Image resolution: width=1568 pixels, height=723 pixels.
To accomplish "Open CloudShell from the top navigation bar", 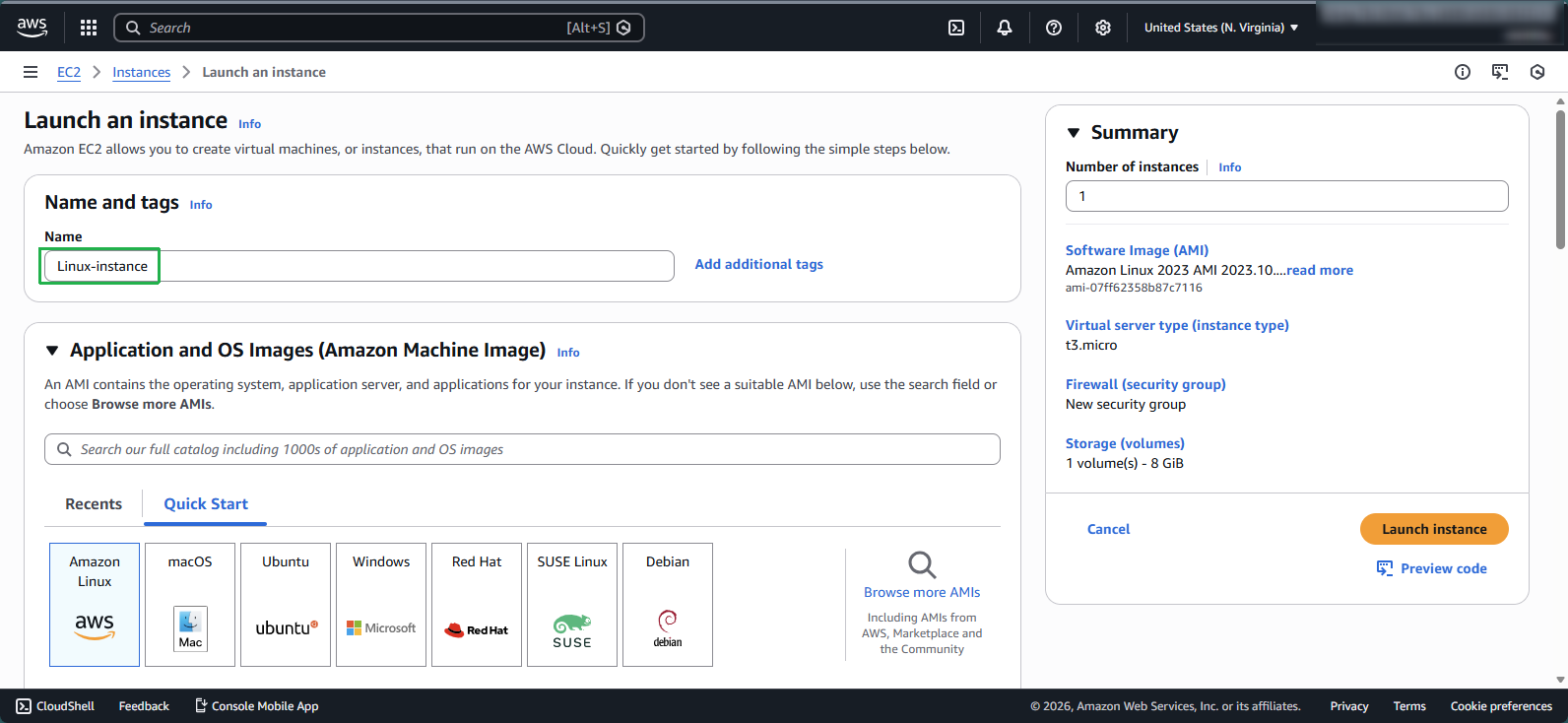I will point(955,28).
